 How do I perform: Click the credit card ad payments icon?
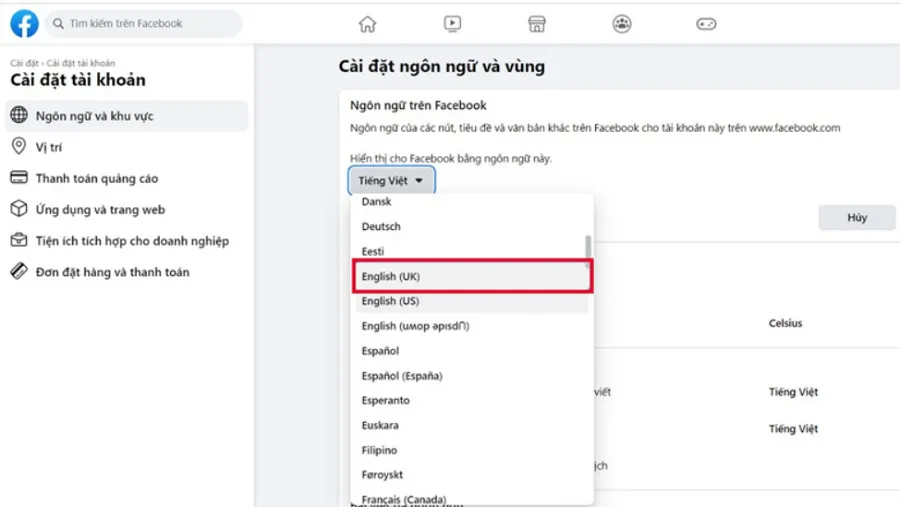coord(19,177)
